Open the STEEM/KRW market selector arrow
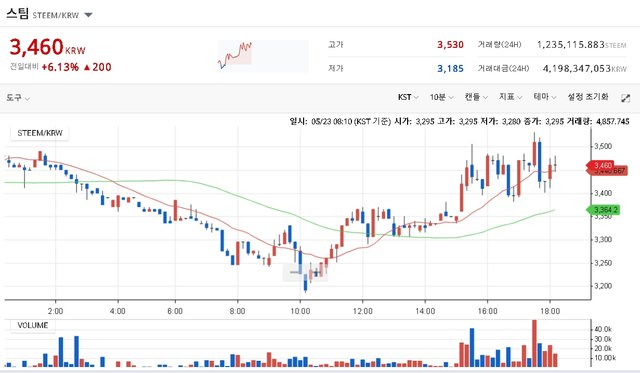Image resolution: width=640 pixels, height=373 pixels. pyautogui.click(x=88, y=15)
